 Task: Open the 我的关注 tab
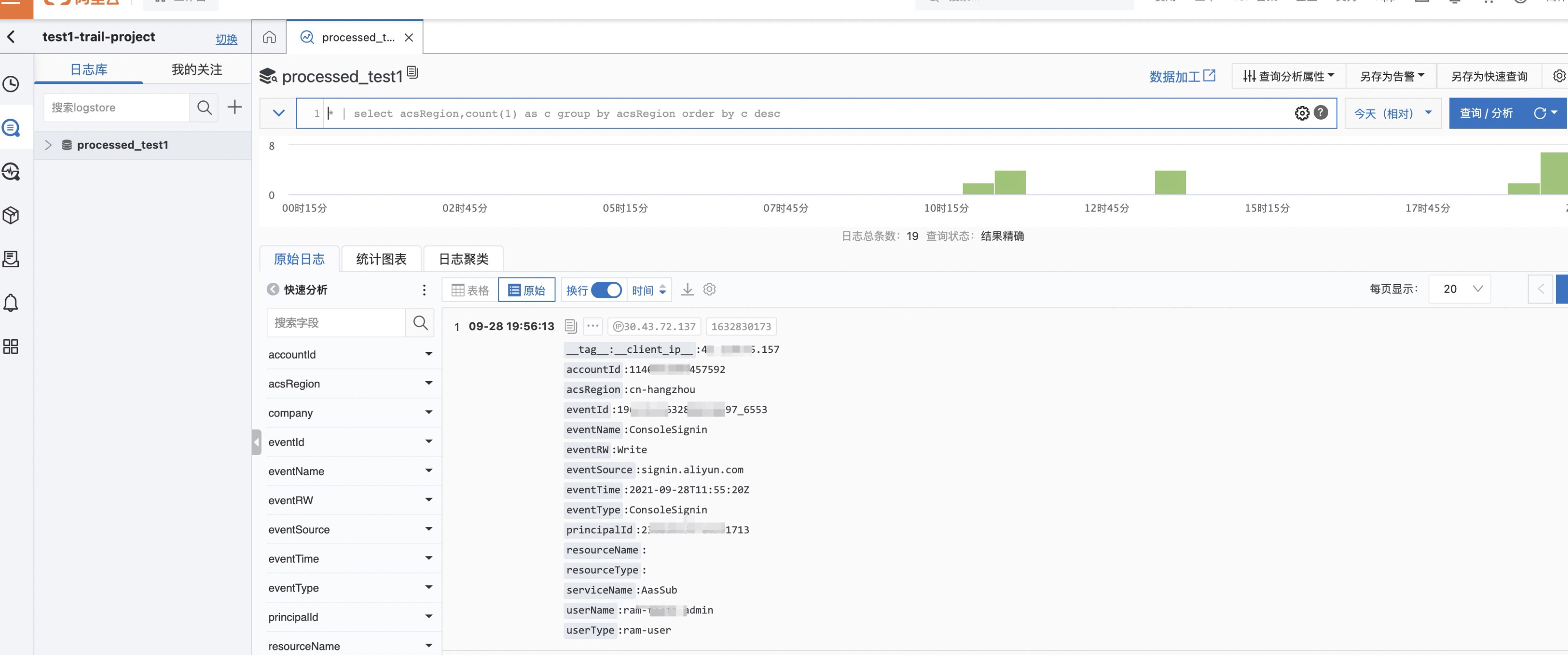[x=196, y=69]
